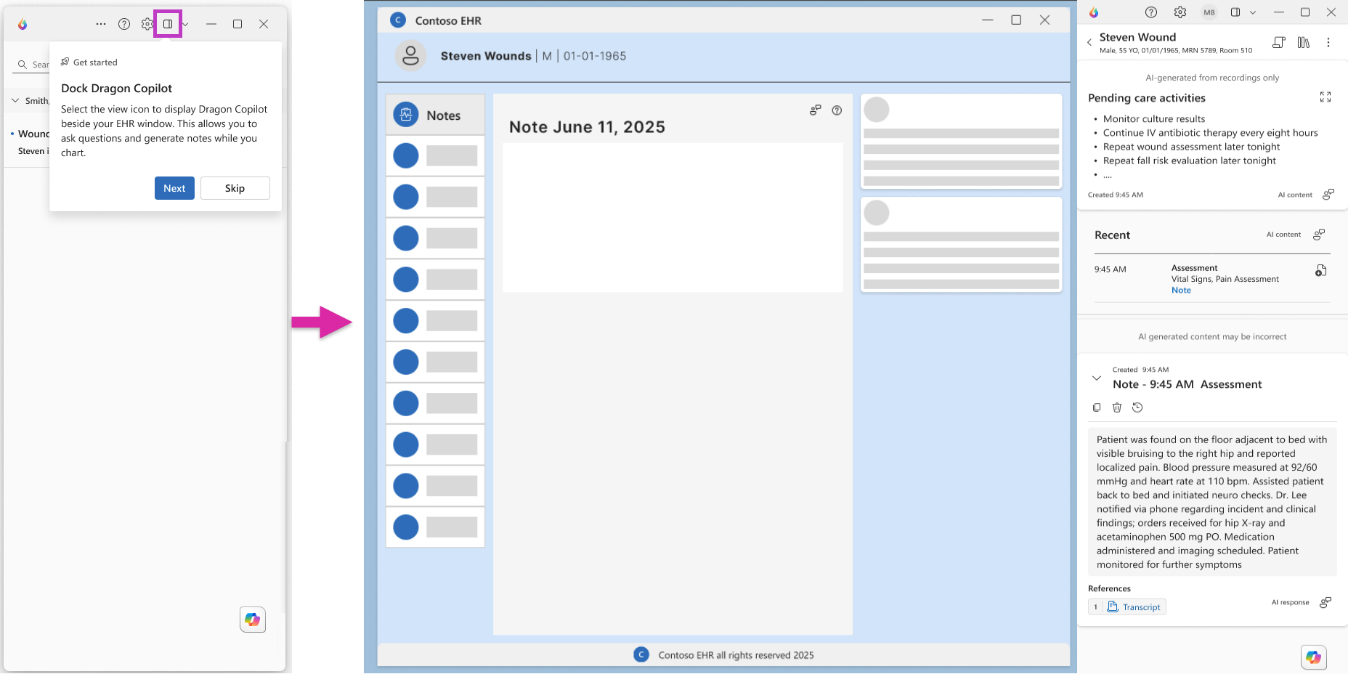Open the MB user profile menu

coord(1209,13)
